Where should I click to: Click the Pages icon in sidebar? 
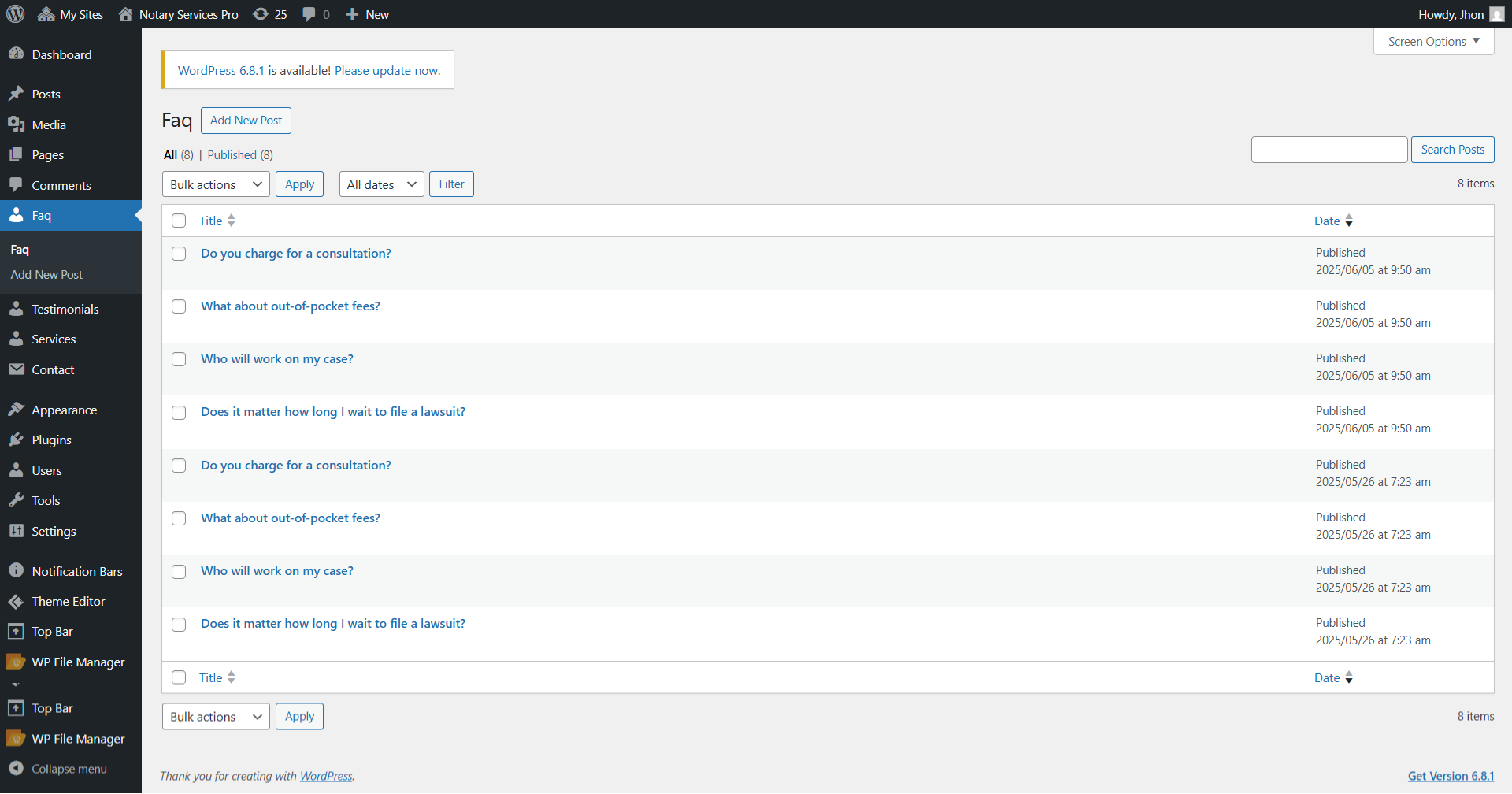(16, 154)
